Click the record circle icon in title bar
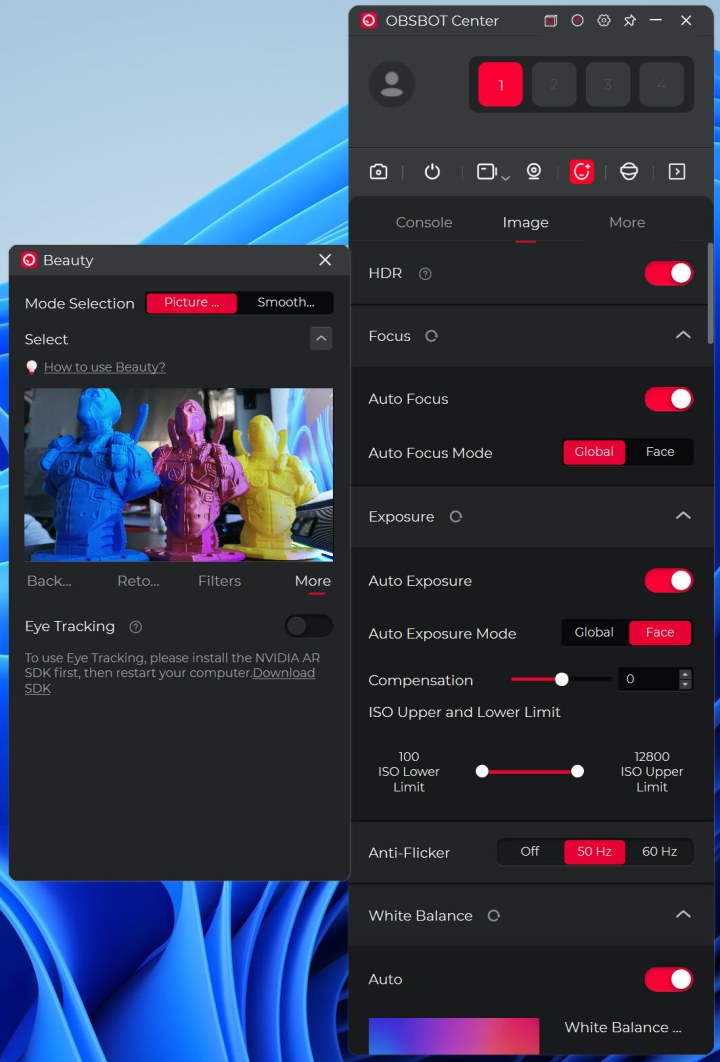The width and height of the screenshot is (720, 1062). pos(577,20)
